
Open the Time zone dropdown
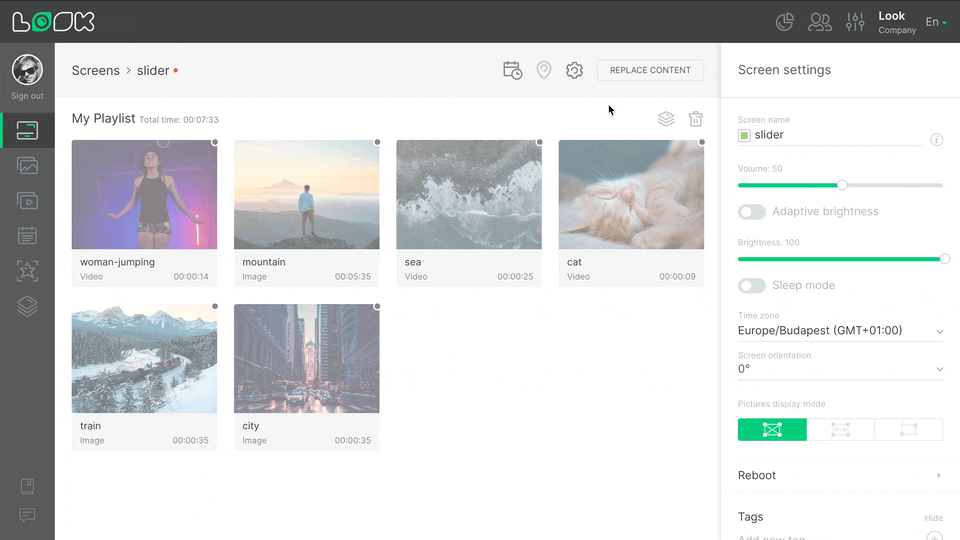click(840, 331)
